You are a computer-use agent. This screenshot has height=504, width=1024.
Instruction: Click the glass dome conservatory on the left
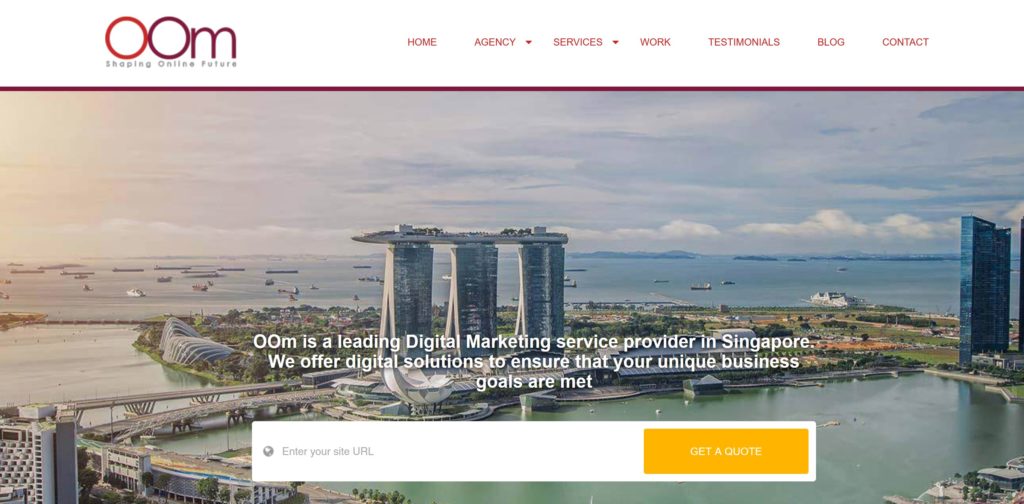193,341
